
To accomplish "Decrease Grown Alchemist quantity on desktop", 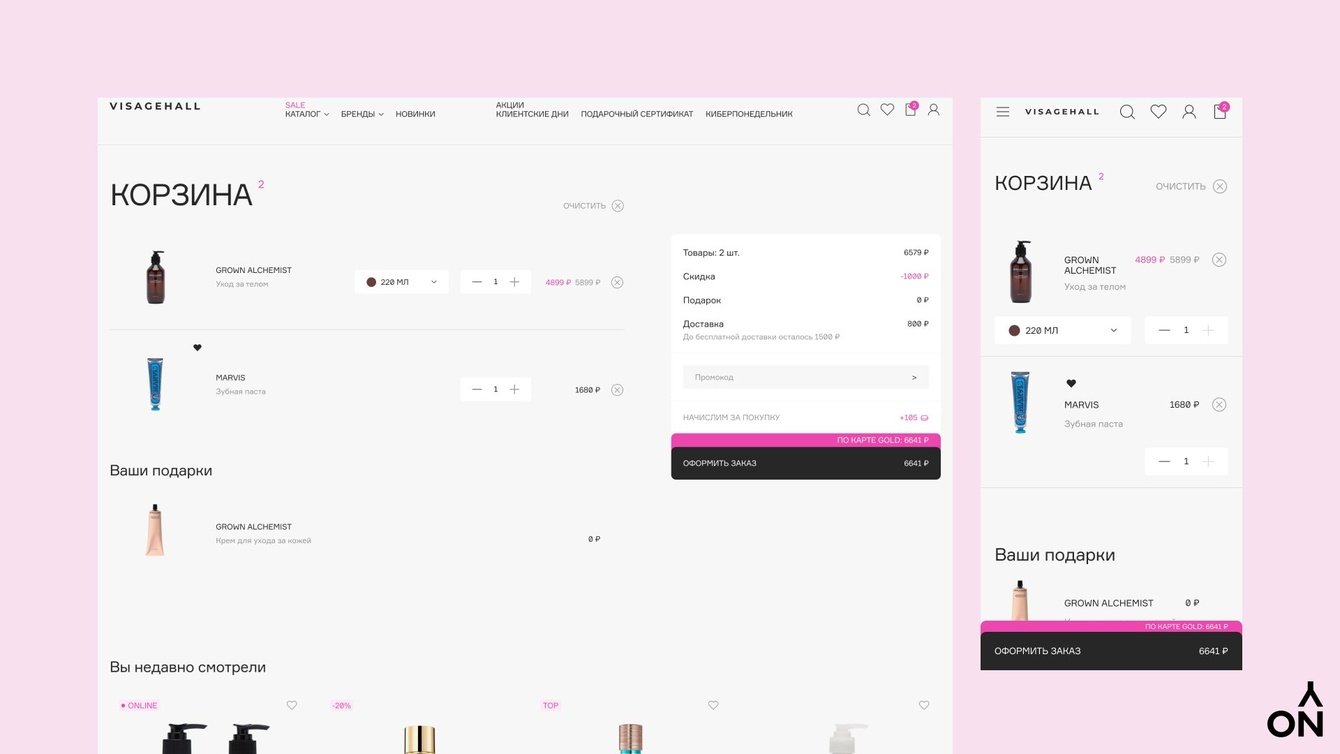I will (477, 282).
